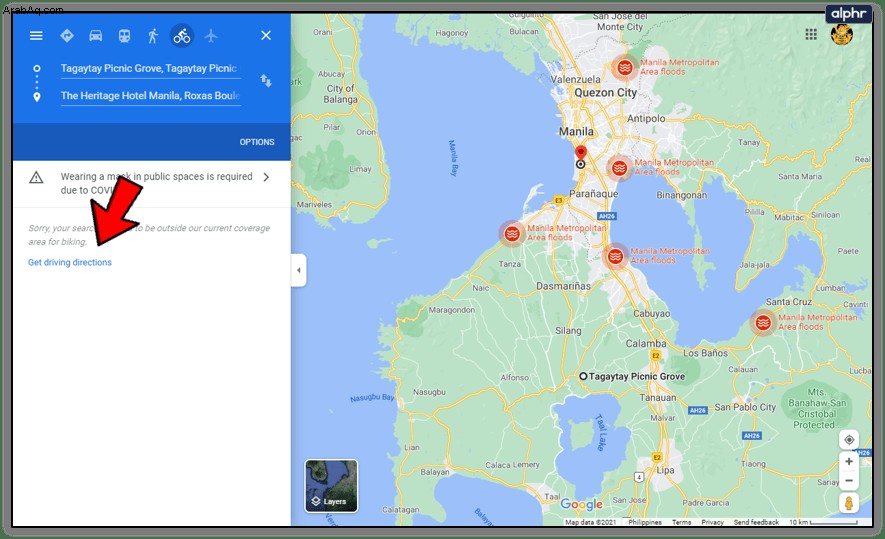Close the directions panel

click(266, 36)
